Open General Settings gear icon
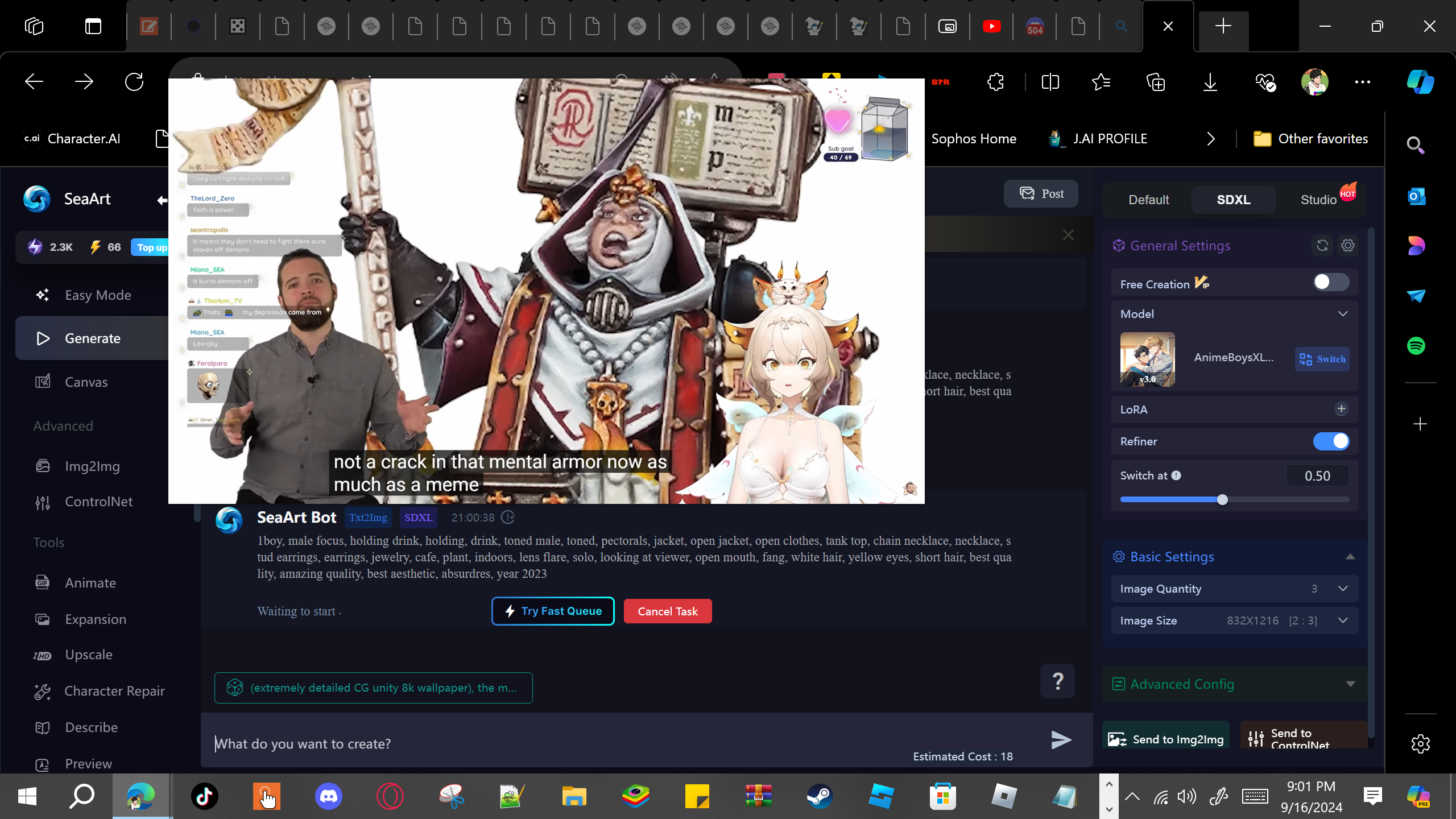Viewport: 1456px width, 819px height. click(1348, 246)
